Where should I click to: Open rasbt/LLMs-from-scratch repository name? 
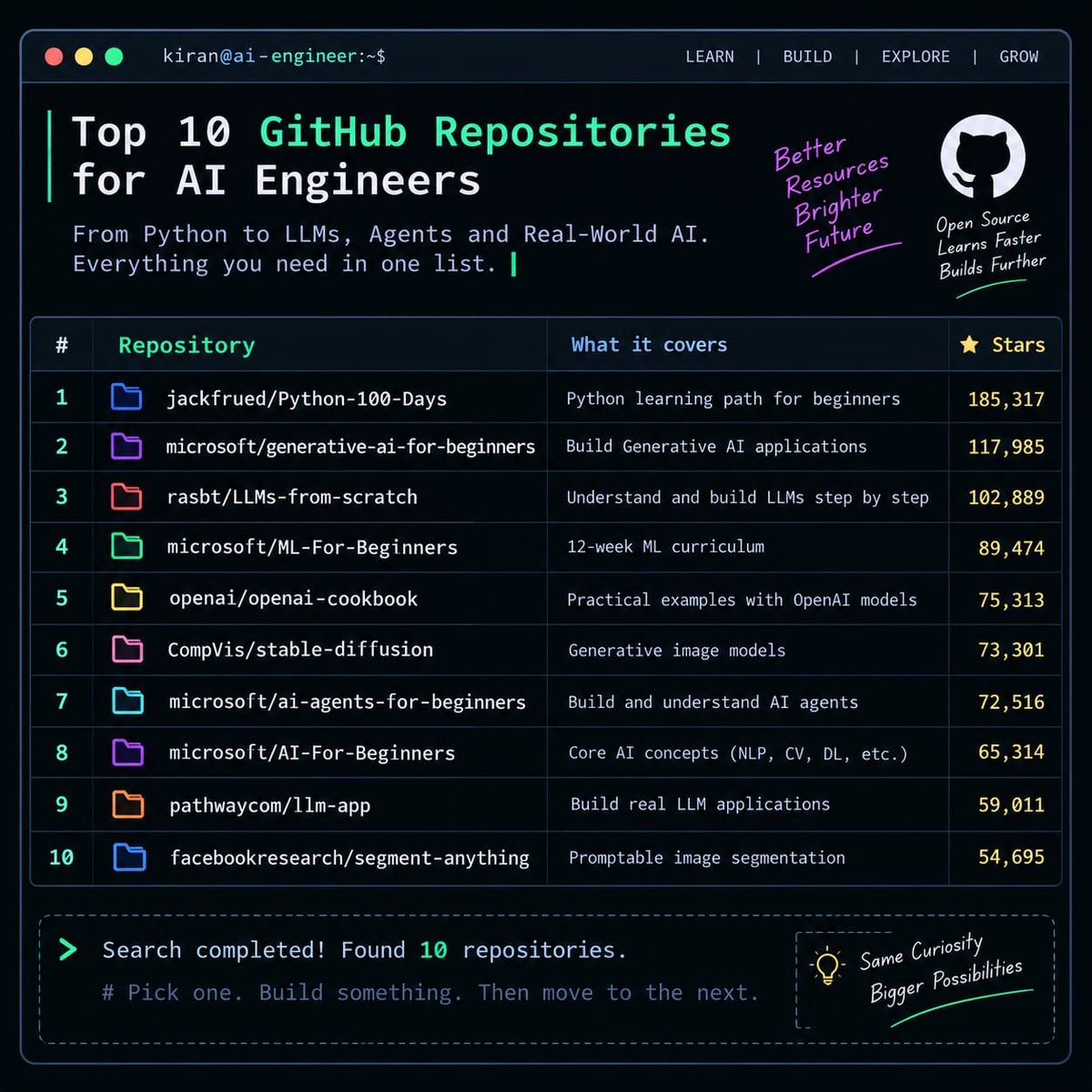pyautogui.click(x=292, y=497)
